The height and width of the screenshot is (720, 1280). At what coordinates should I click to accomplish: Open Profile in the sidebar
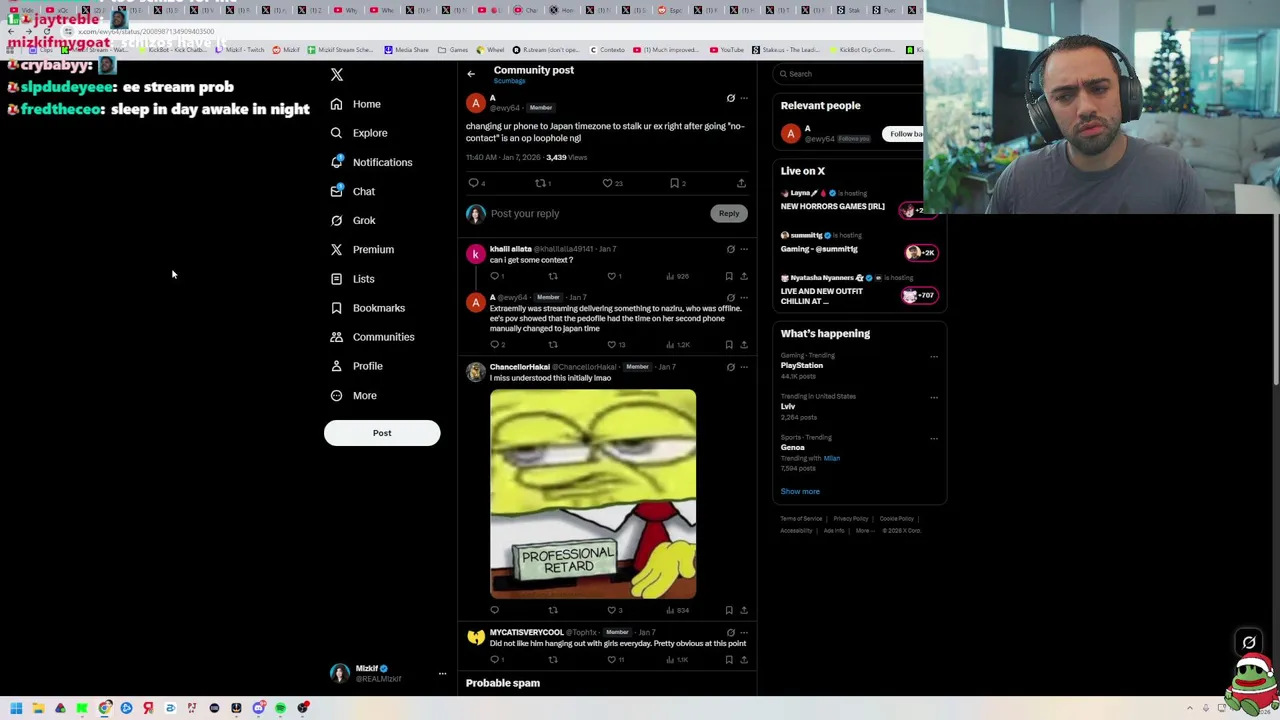pos(356,366)
